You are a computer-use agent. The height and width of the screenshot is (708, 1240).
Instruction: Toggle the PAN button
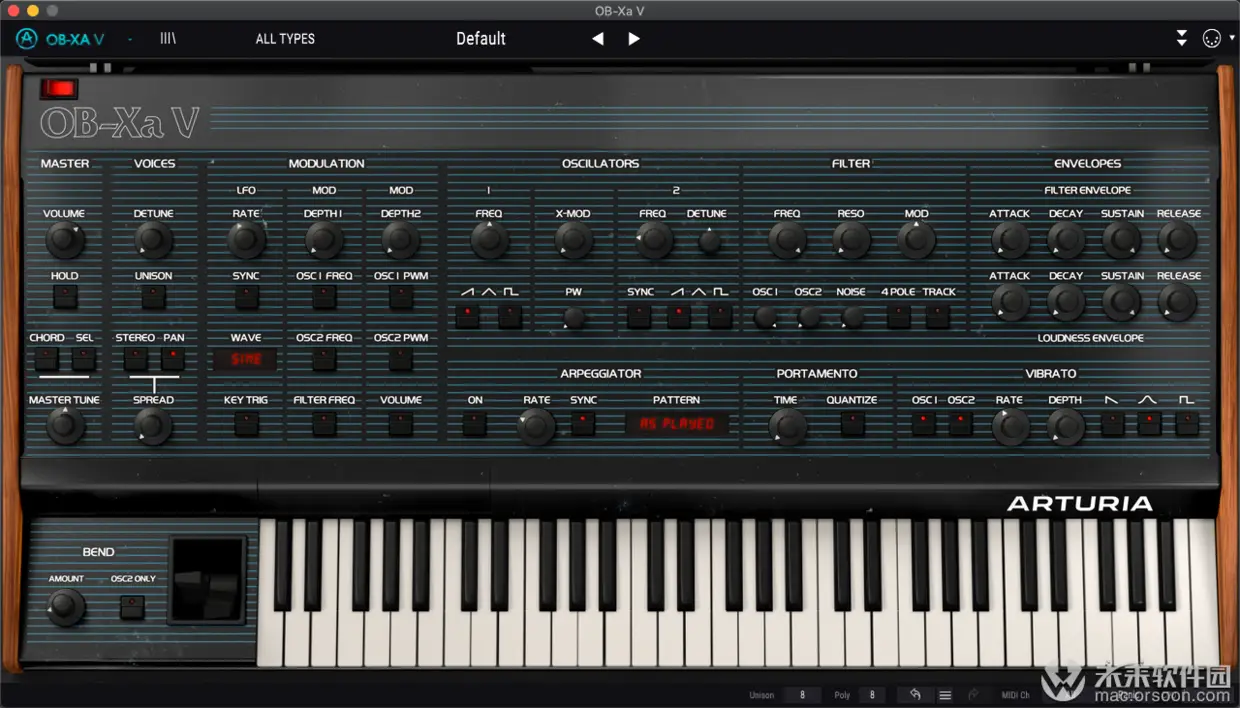173,359
